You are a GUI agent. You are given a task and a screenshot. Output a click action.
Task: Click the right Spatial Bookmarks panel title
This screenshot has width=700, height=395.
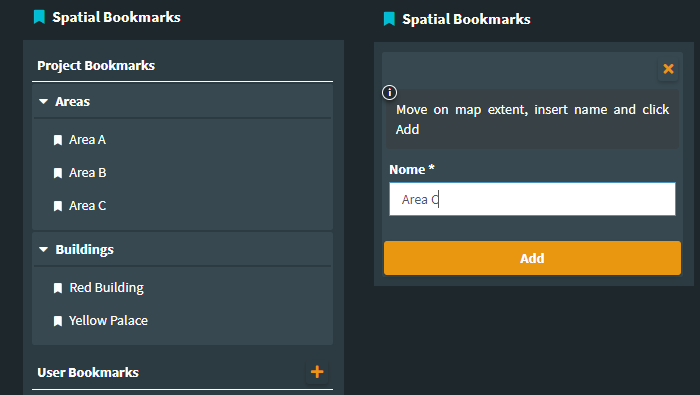[467, 19]
